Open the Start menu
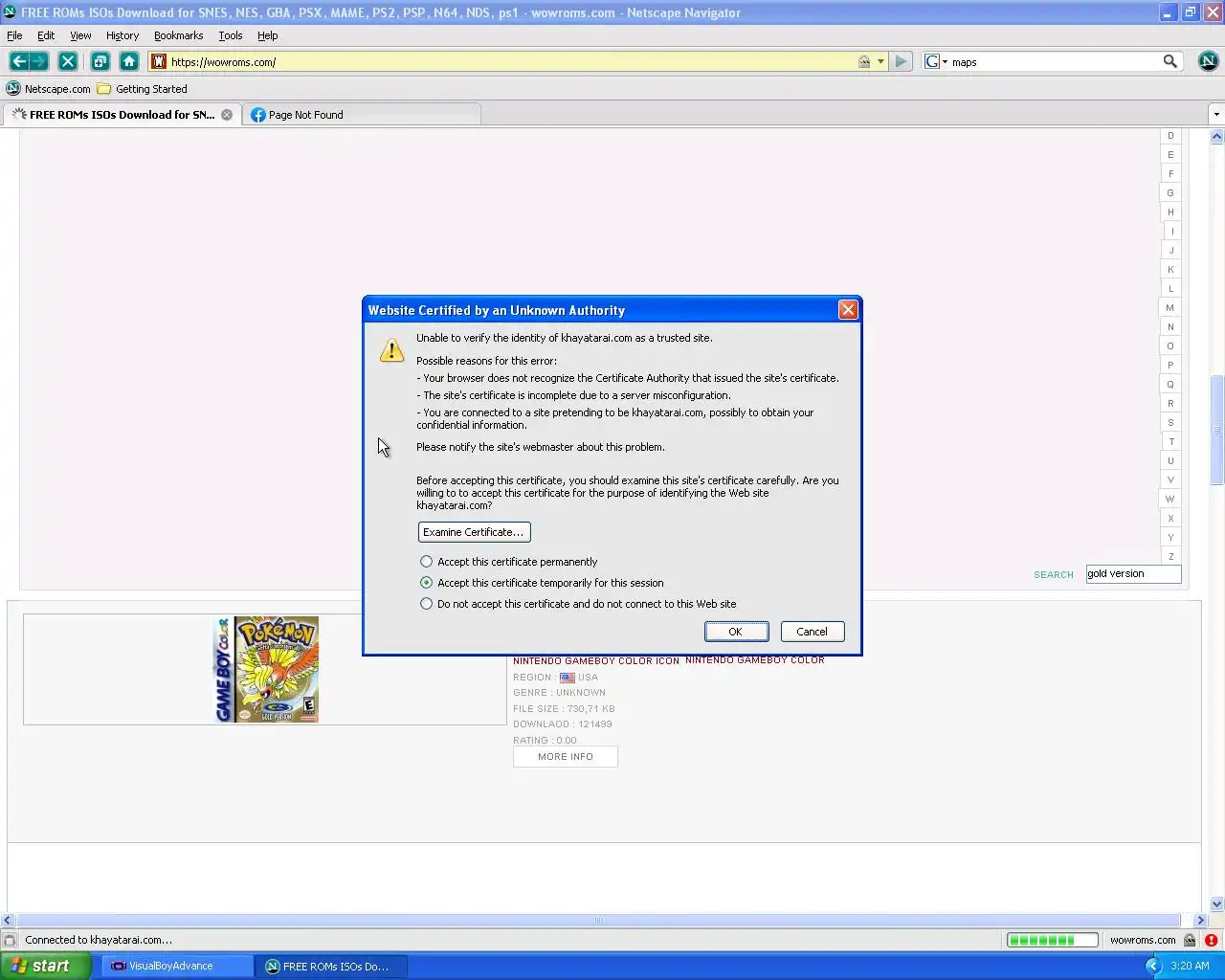The height and width of the screenshot is (980, 1225). [45, 966]
